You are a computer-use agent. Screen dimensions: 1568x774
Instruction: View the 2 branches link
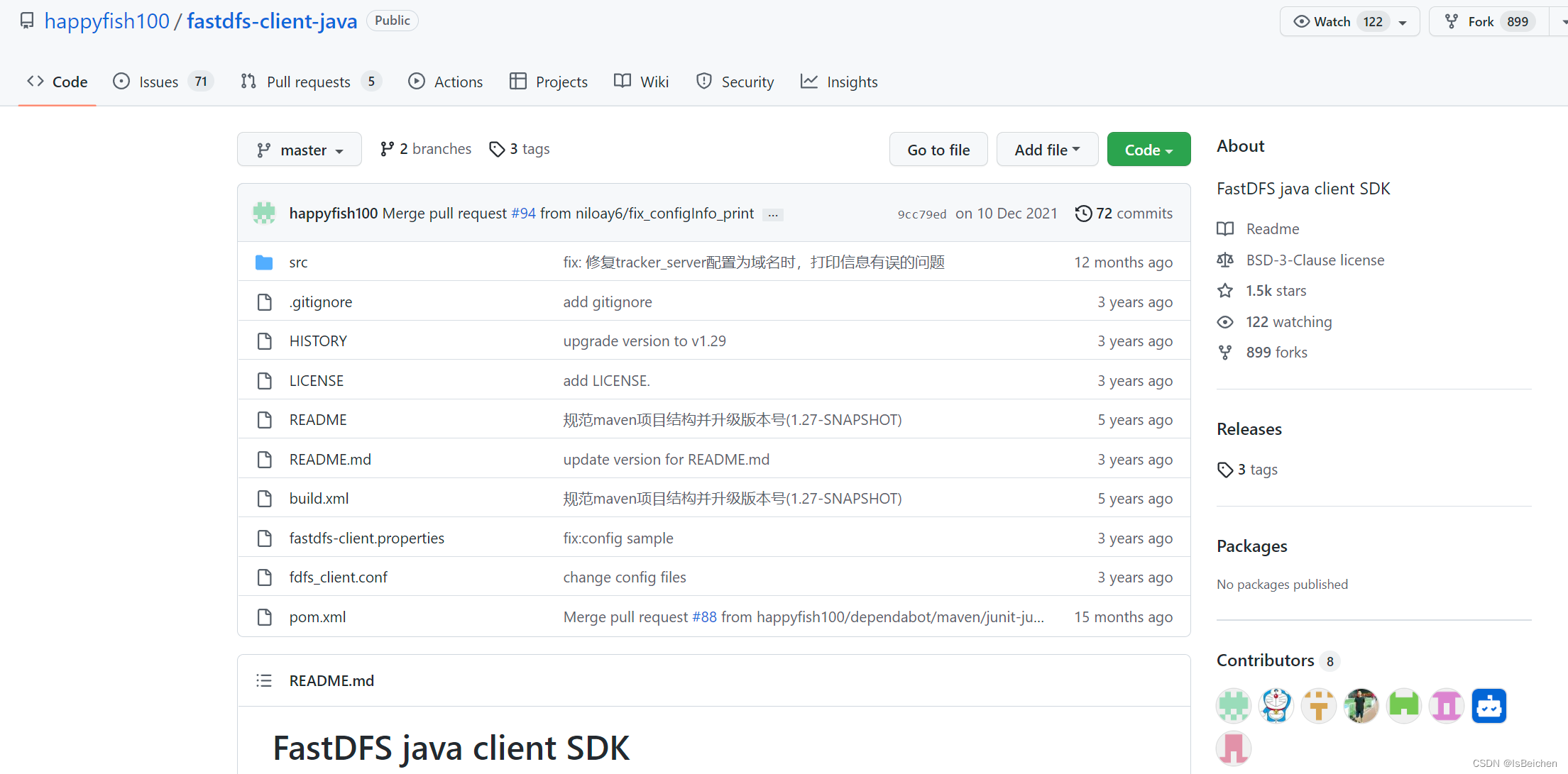tap(425, 149)
